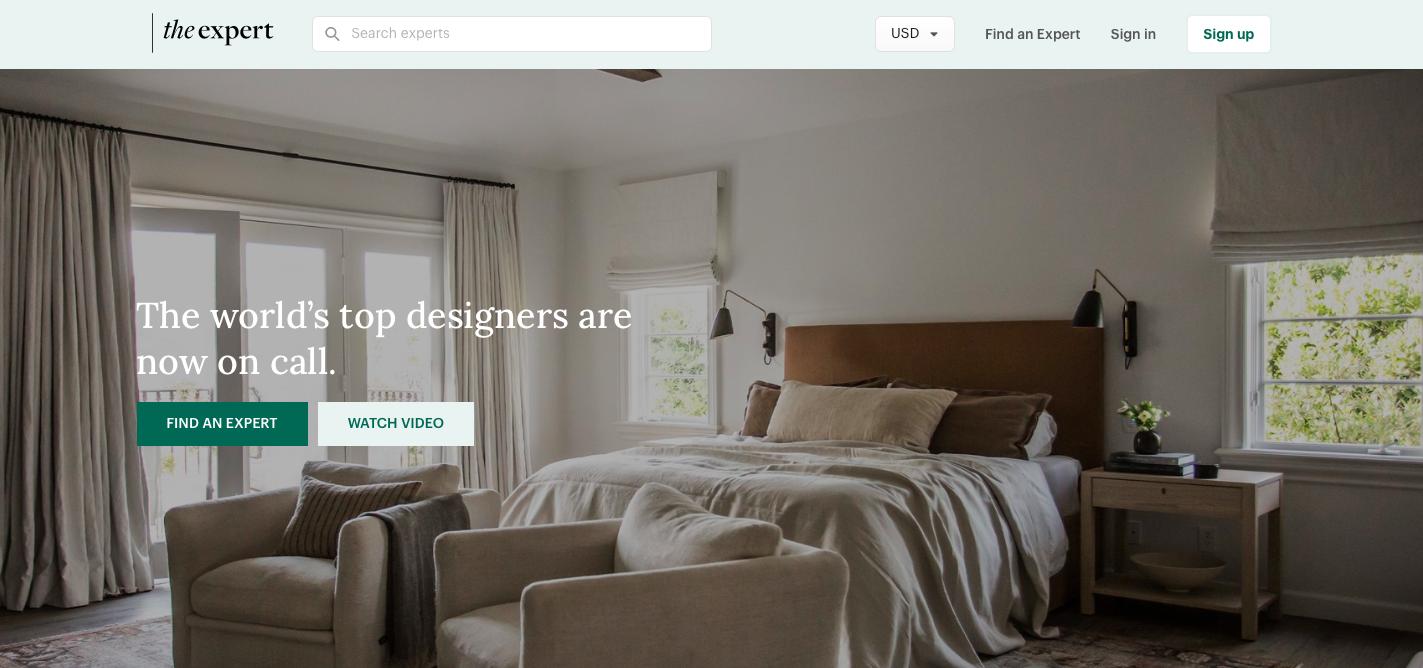Image resolution: width=1423 pixels, height=668 pixels.
Task: Click the black wall sconce nearest the French doors
Action: click(746, 323)
